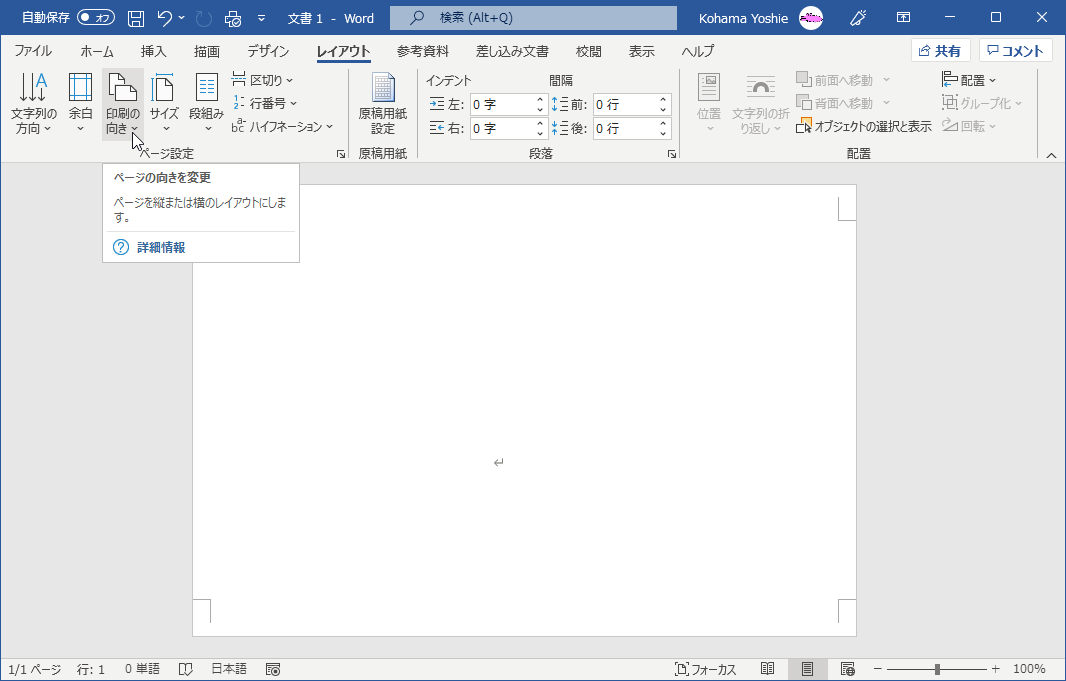Switch to the 描画 (Draw) tab
Screen dimensions: 1066x681
pos(207,51)
